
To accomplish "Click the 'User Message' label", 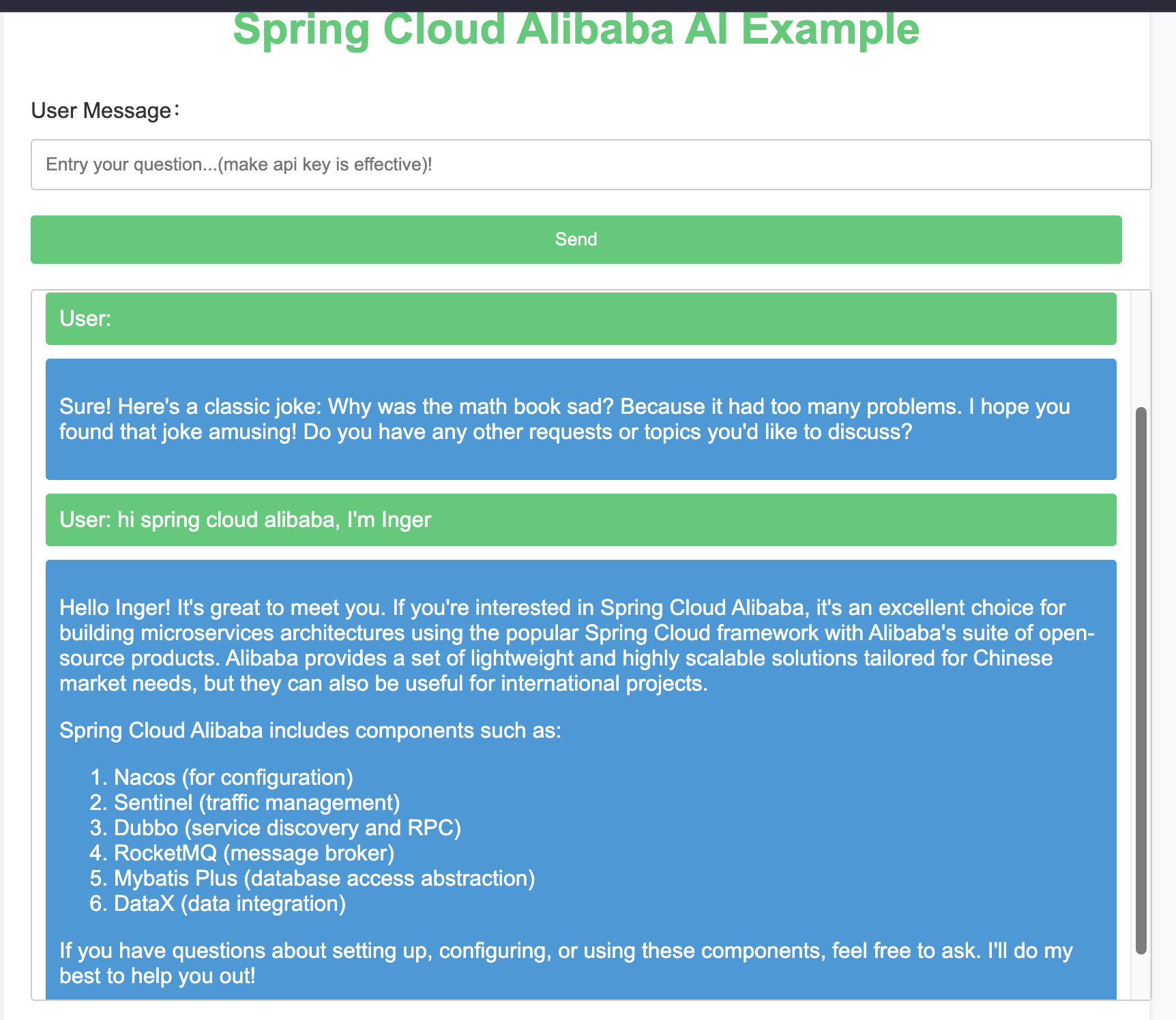I will pos(106,110).
